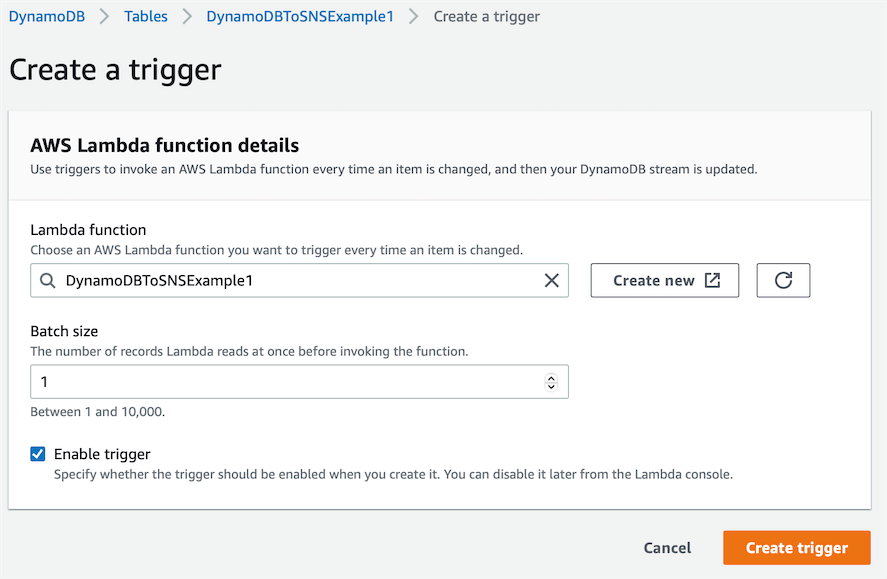Viewport: 887px width, 579px height.
Task: Click the X icon to remove DynamoDBToSNSExample1
Action: [551, 280]
